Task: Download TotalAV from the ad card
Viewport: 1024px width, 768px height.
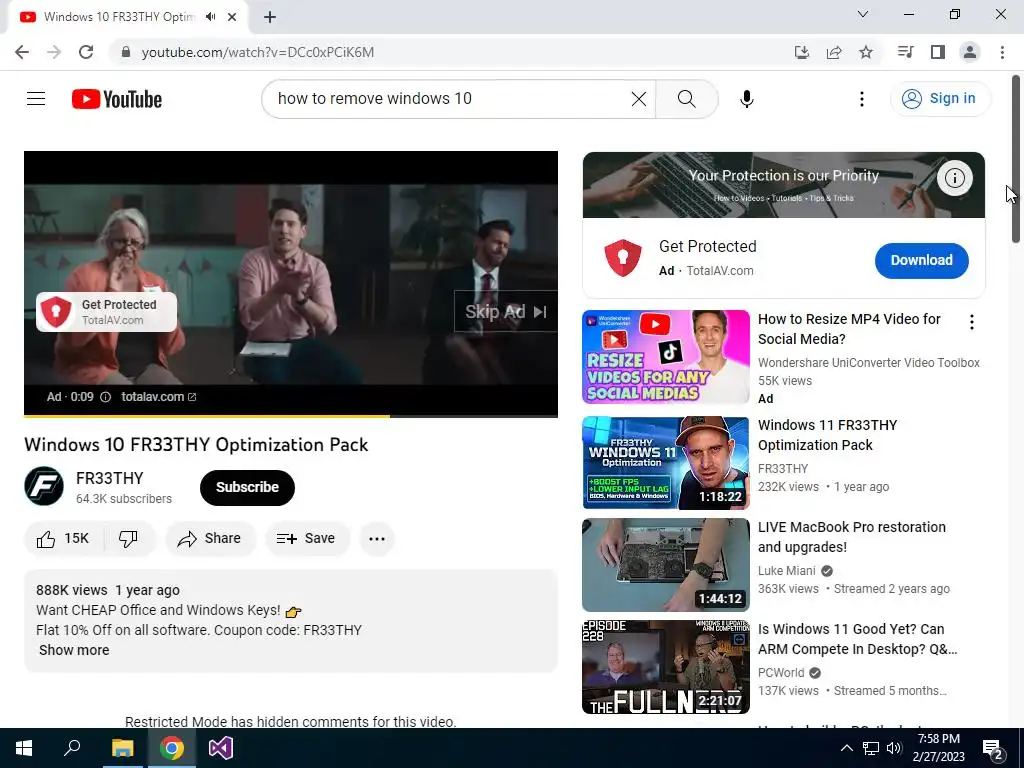Action: 921,260
